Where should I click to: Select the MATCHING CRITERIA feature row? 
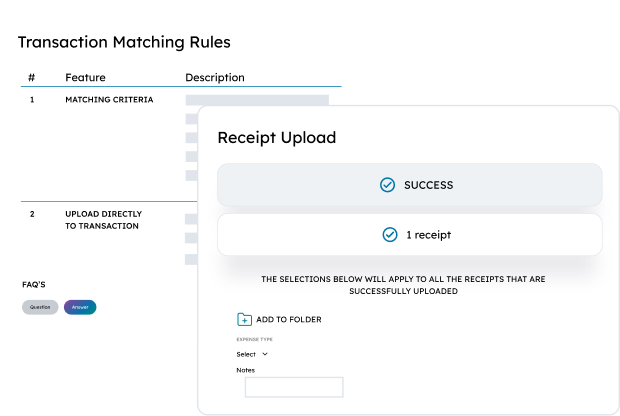pos(109,100)
